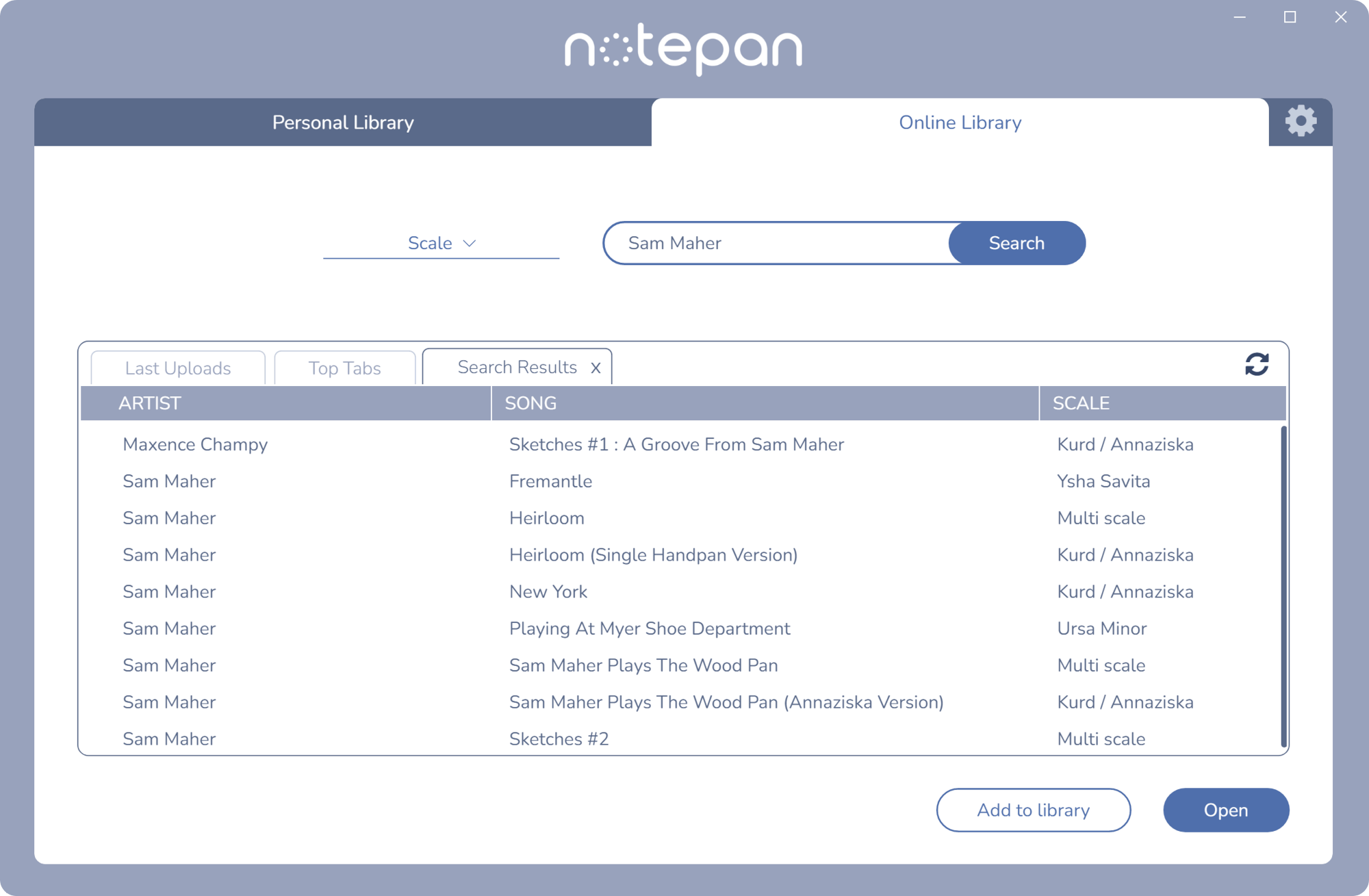The image size is (1369, 896).
Task: Select the Fremantle song row
Action: click(681, 482)
